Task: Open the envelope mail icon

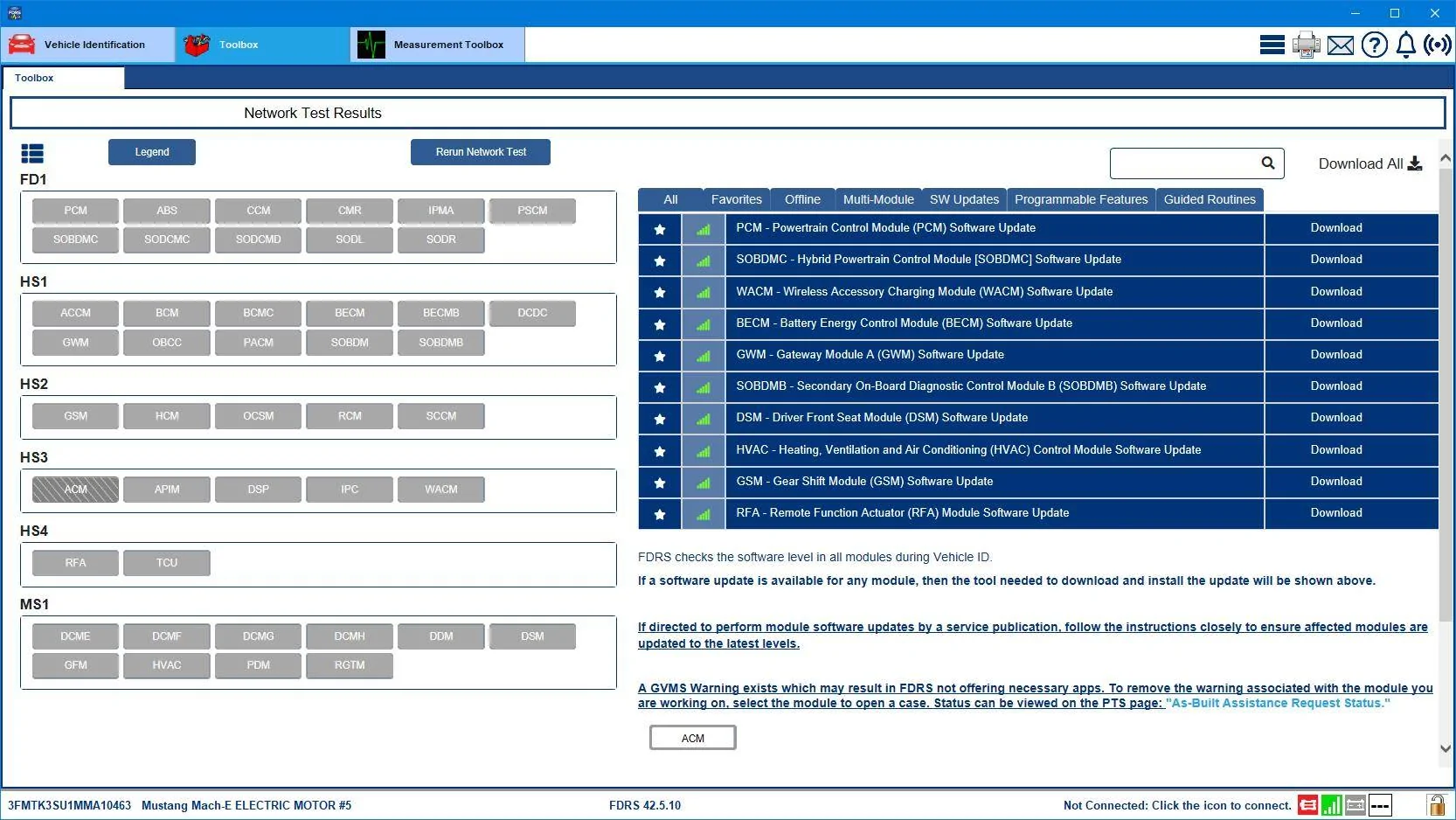Action: (1340, 45)
